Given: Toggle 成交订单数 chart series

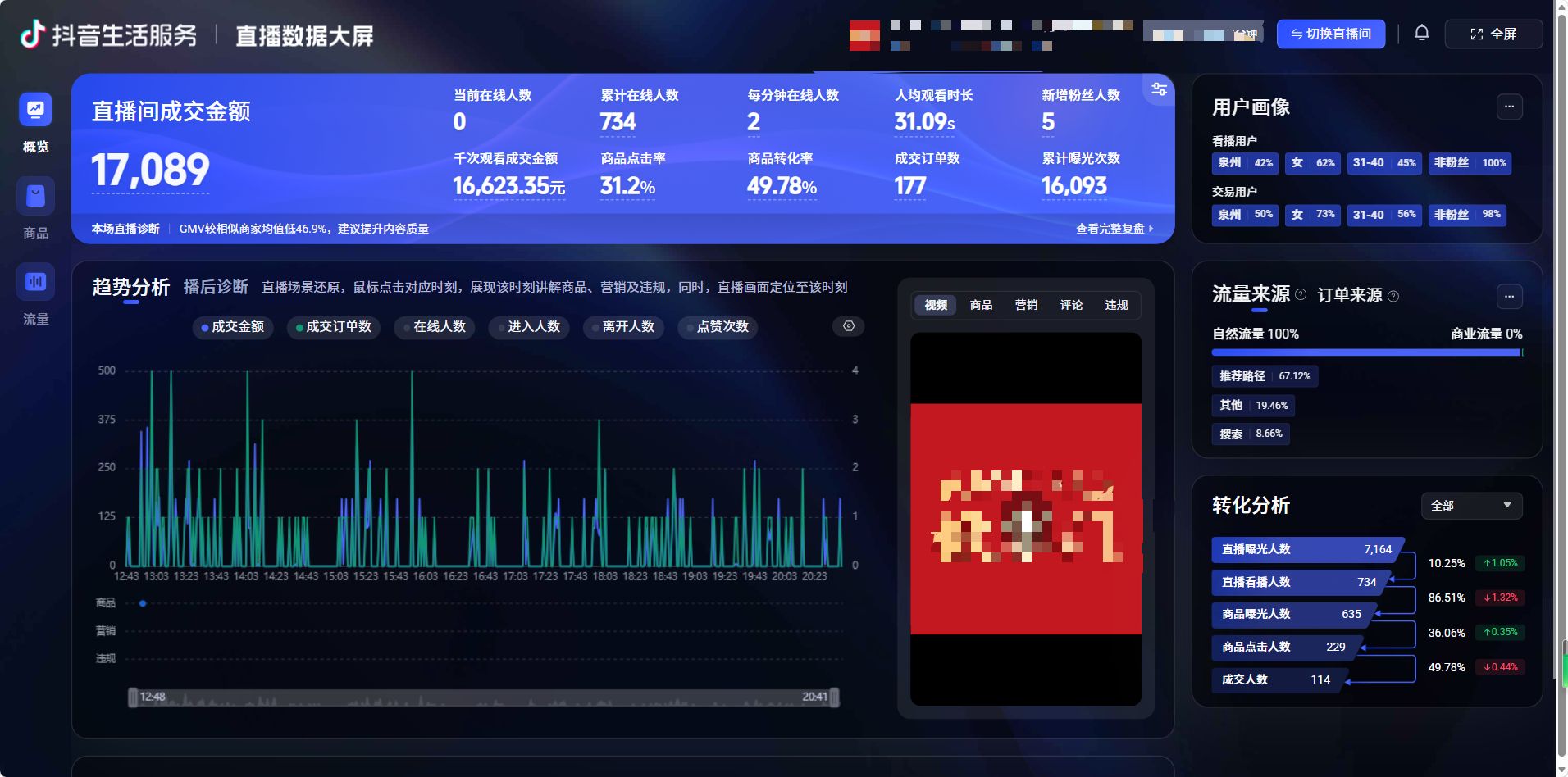Looking at the screenshot, I should click(x=334, y=327).
